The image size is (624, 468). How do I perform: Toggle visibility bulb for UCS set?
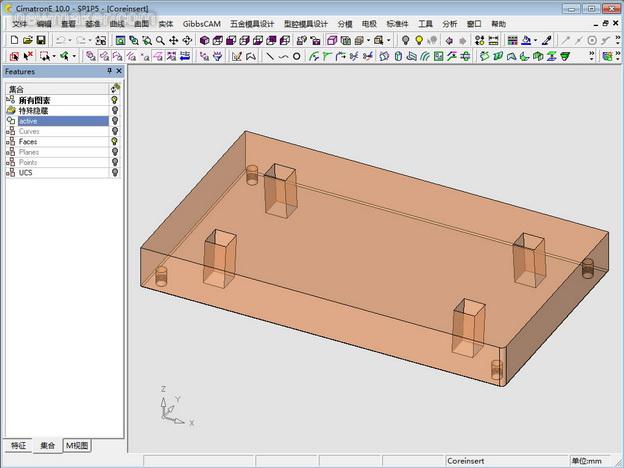115,173
